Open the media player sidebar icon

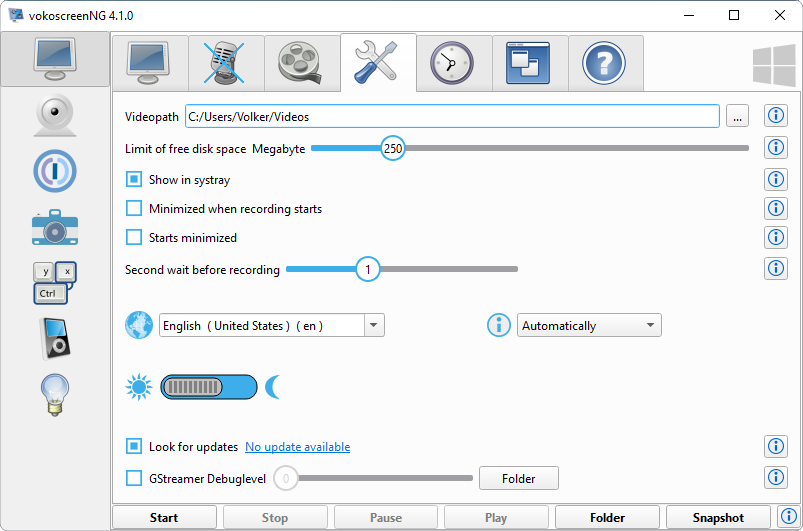tap(55, 338)
